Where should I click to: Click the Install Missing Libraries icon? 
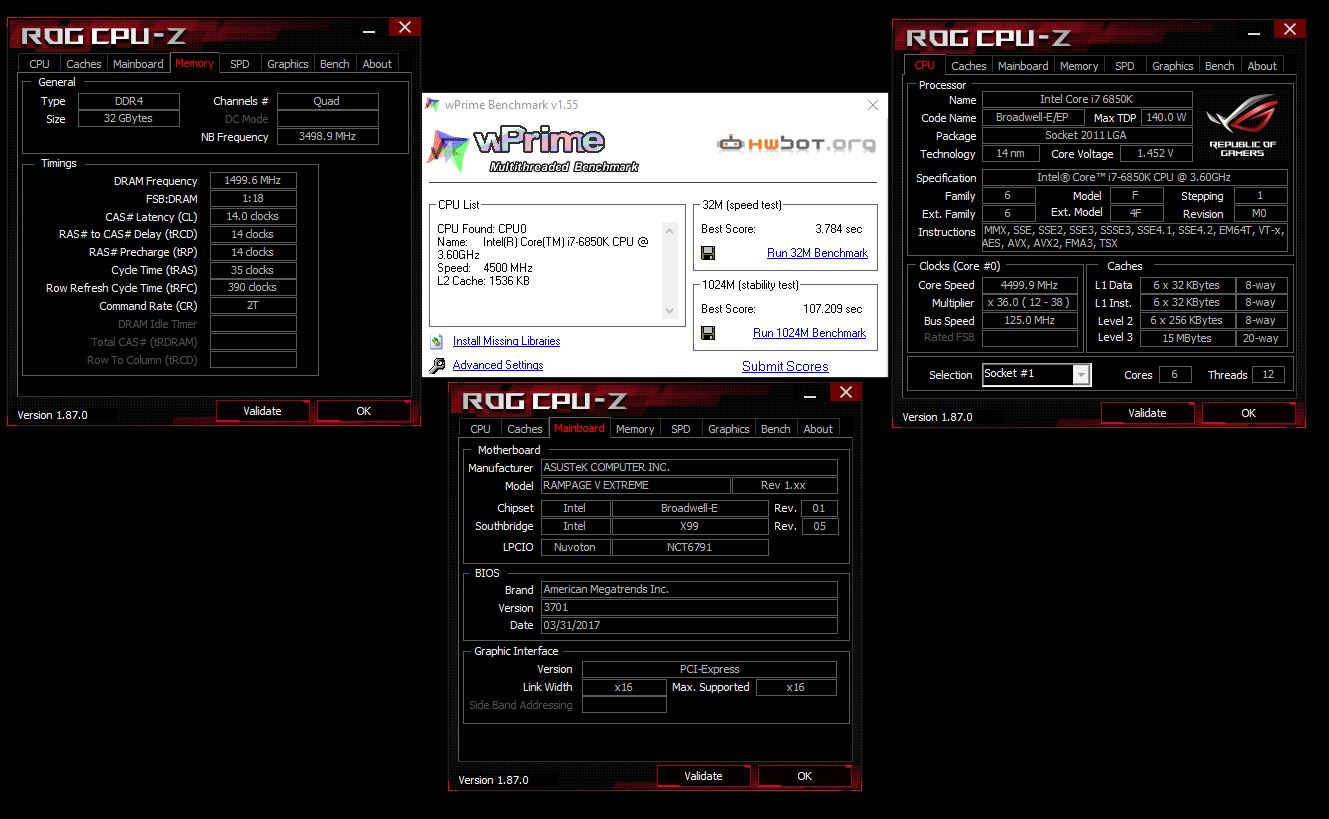(x=437, y=341)
